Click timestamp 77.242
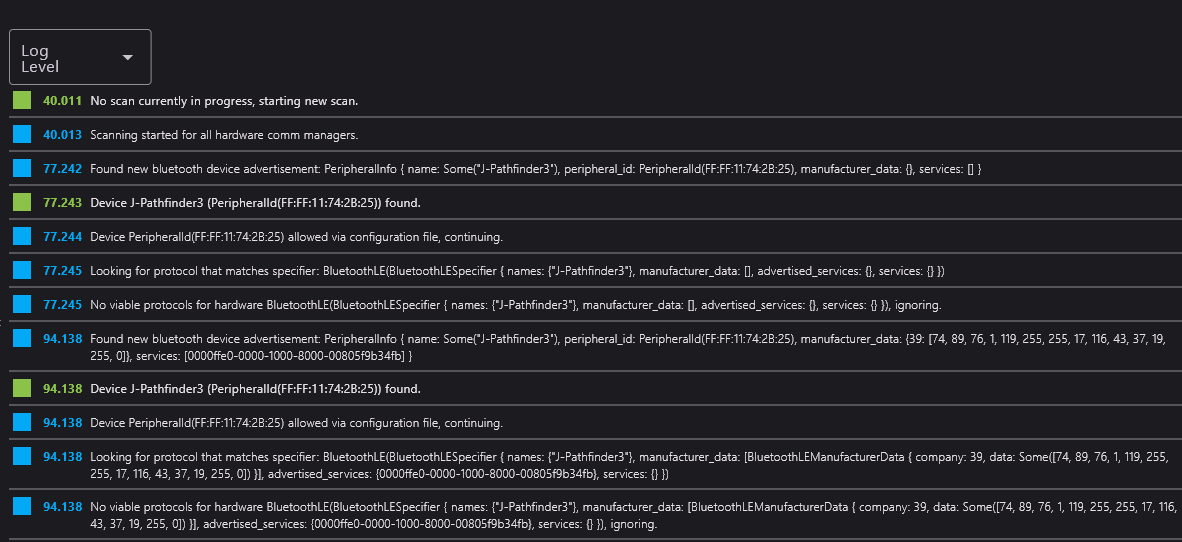1182x542 pixels. (x=63, y=170)
